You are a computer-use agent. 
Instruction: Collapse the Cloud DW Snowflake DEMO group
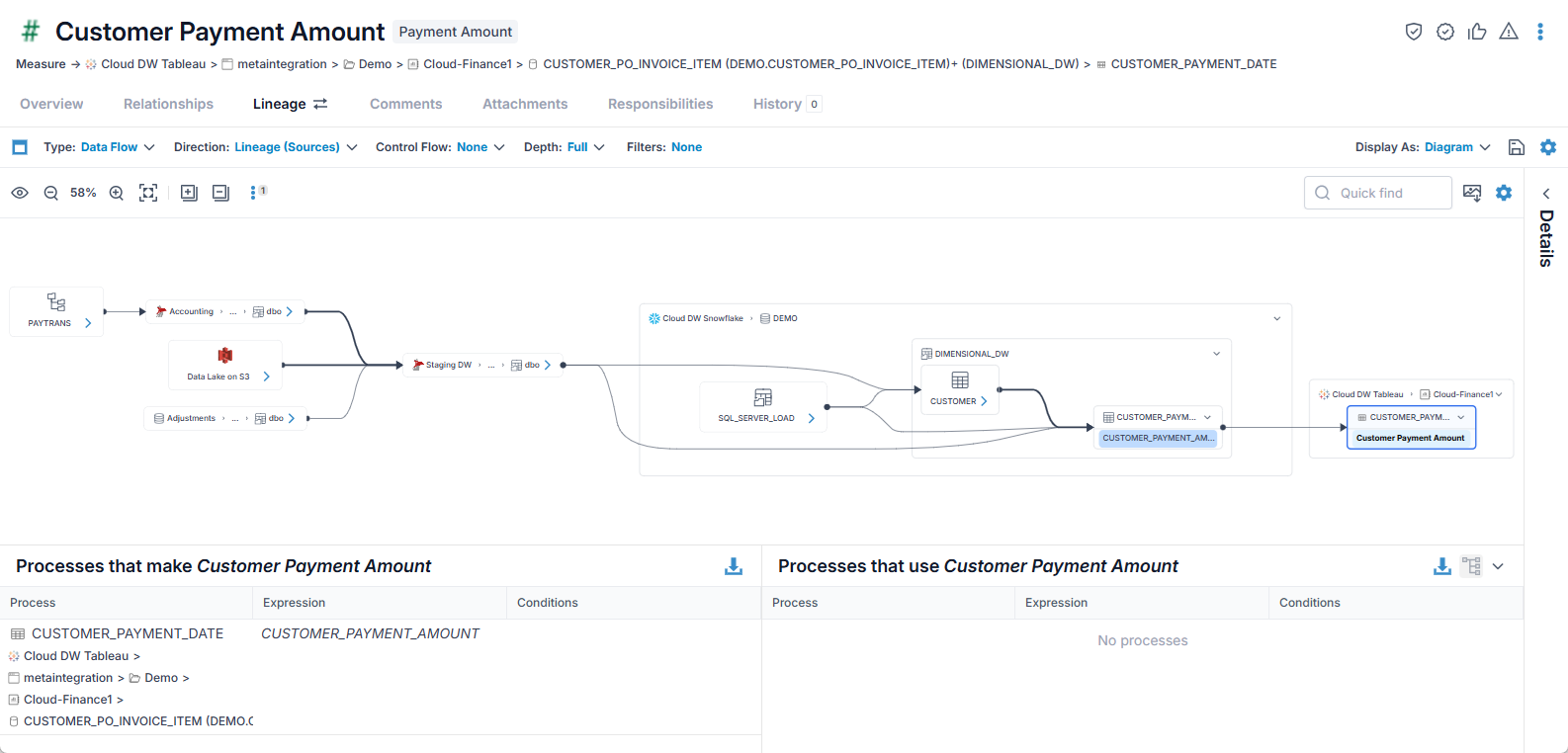coord(1276,318)
